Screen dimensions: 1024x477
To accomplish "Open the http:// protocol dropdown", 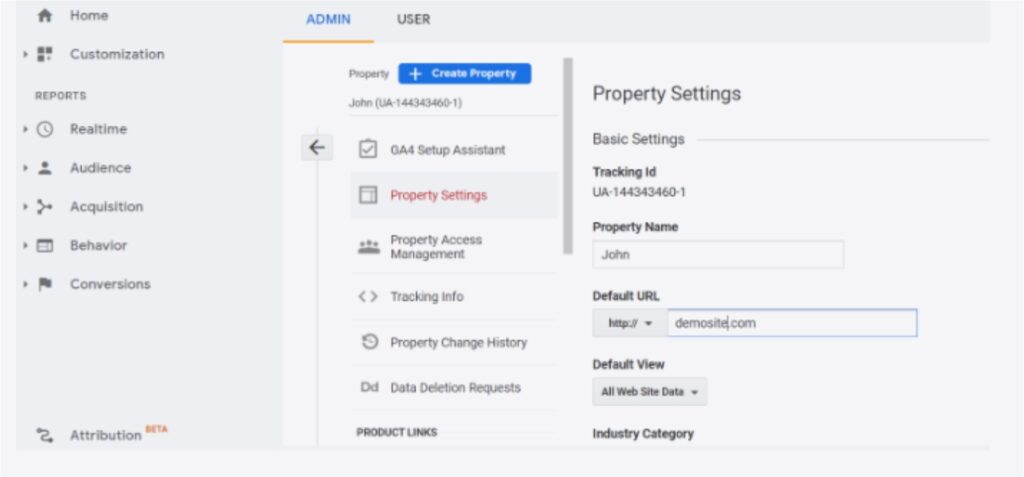I will coord(630,323).
